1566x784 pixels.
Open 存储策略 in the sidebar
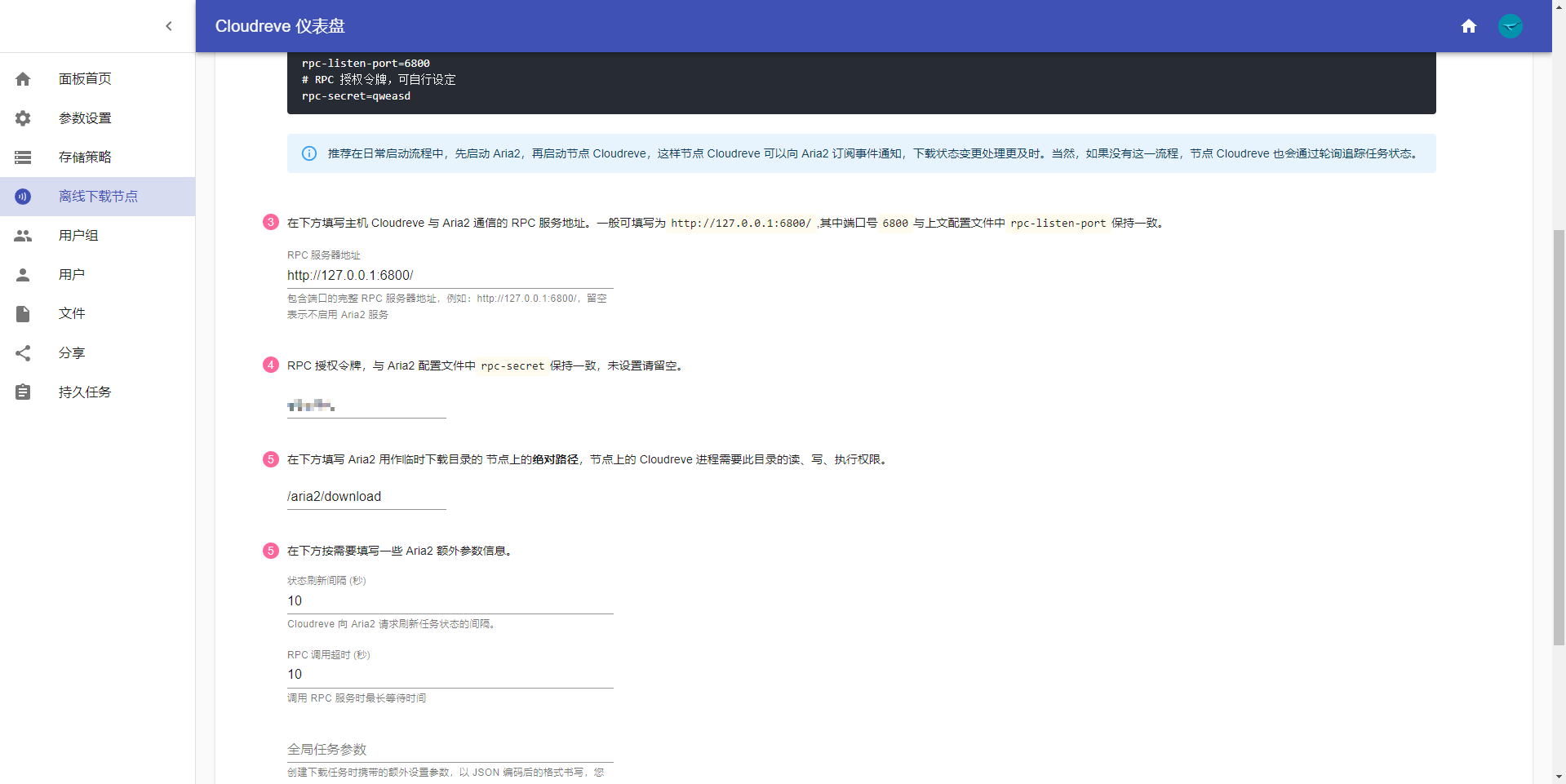[98, 157]
